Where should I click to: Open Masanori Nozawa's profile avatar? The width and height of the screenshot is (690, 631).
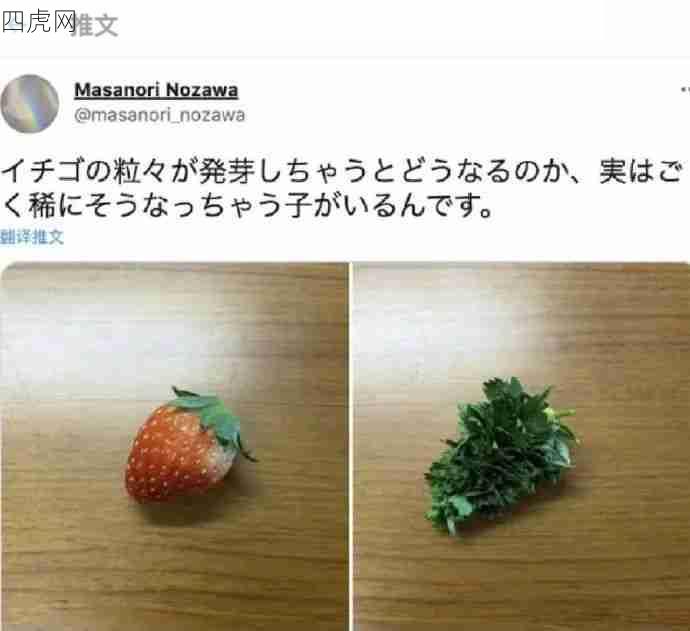click(x=29, y=103)
